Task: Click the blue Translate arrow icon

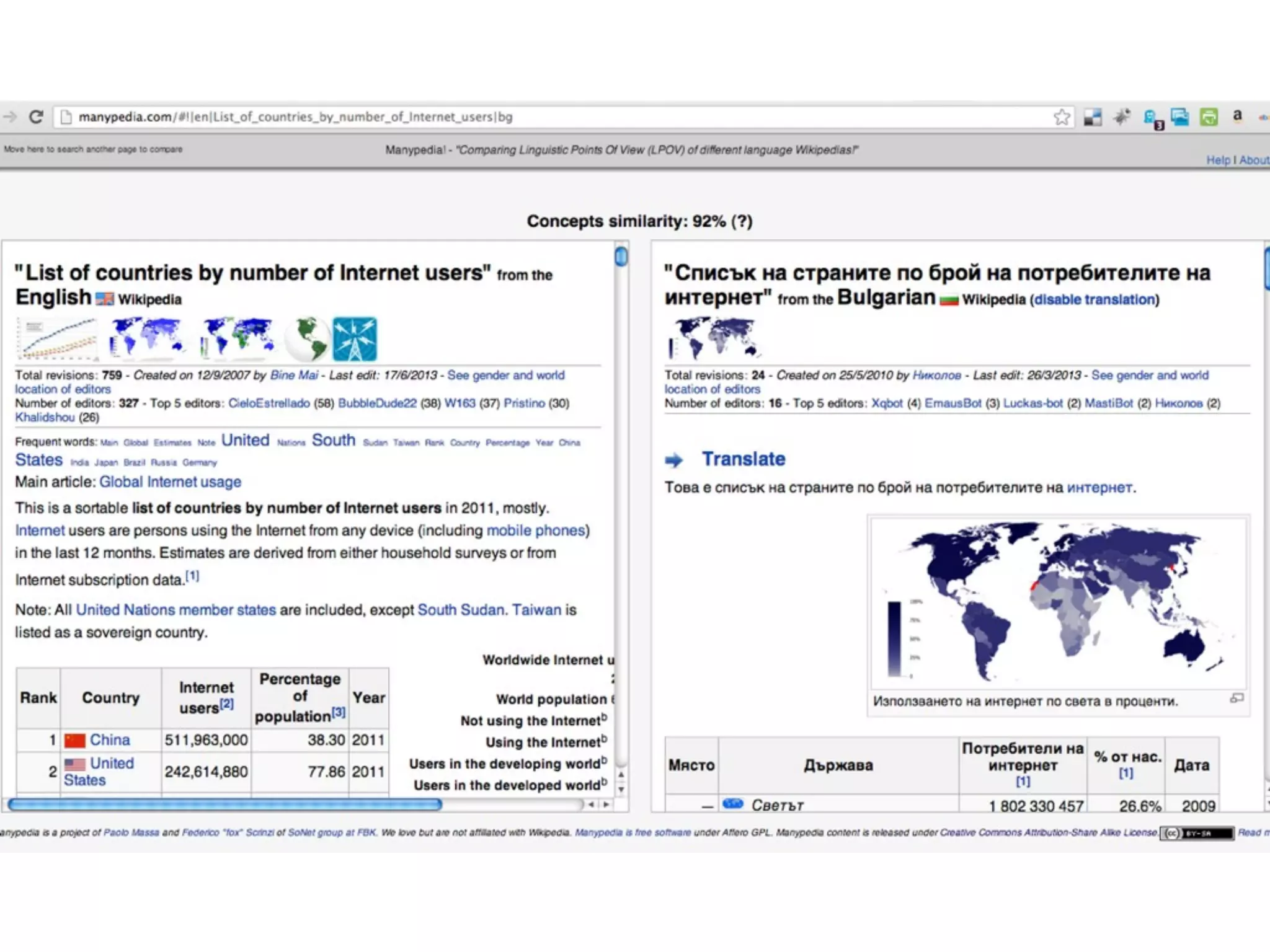Action: 673,460
